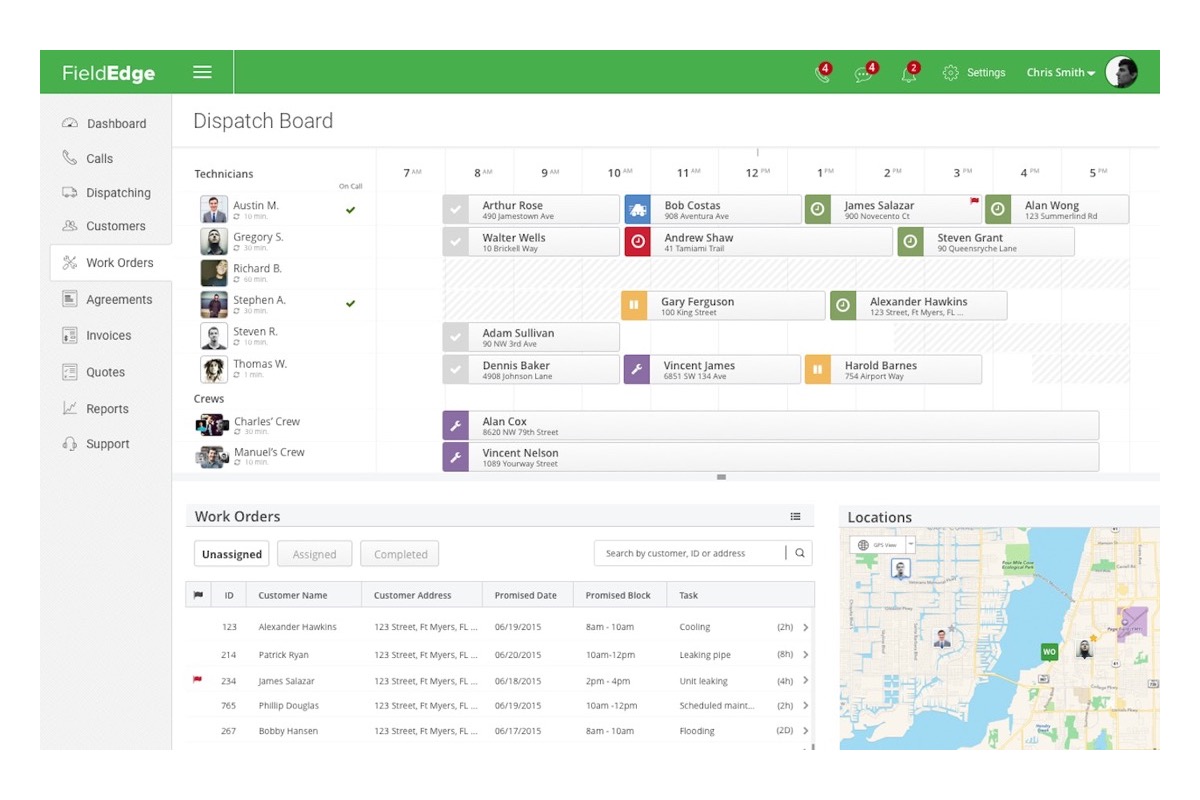Viewport: 1200px width, 800px height.
Task: Click Chris Smith profile avatar
Action: point(1122,72)
